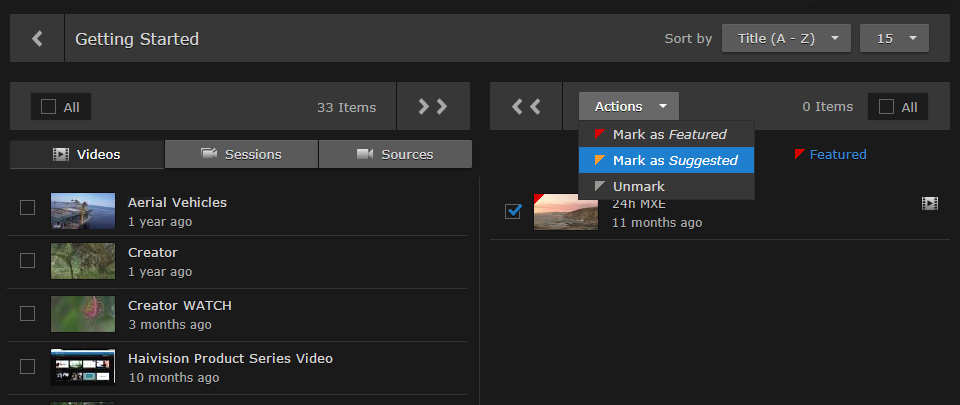Screen dimensions: 960x405
Task: Tick the Creator WATCH checkbox
Action: (28, 312)
